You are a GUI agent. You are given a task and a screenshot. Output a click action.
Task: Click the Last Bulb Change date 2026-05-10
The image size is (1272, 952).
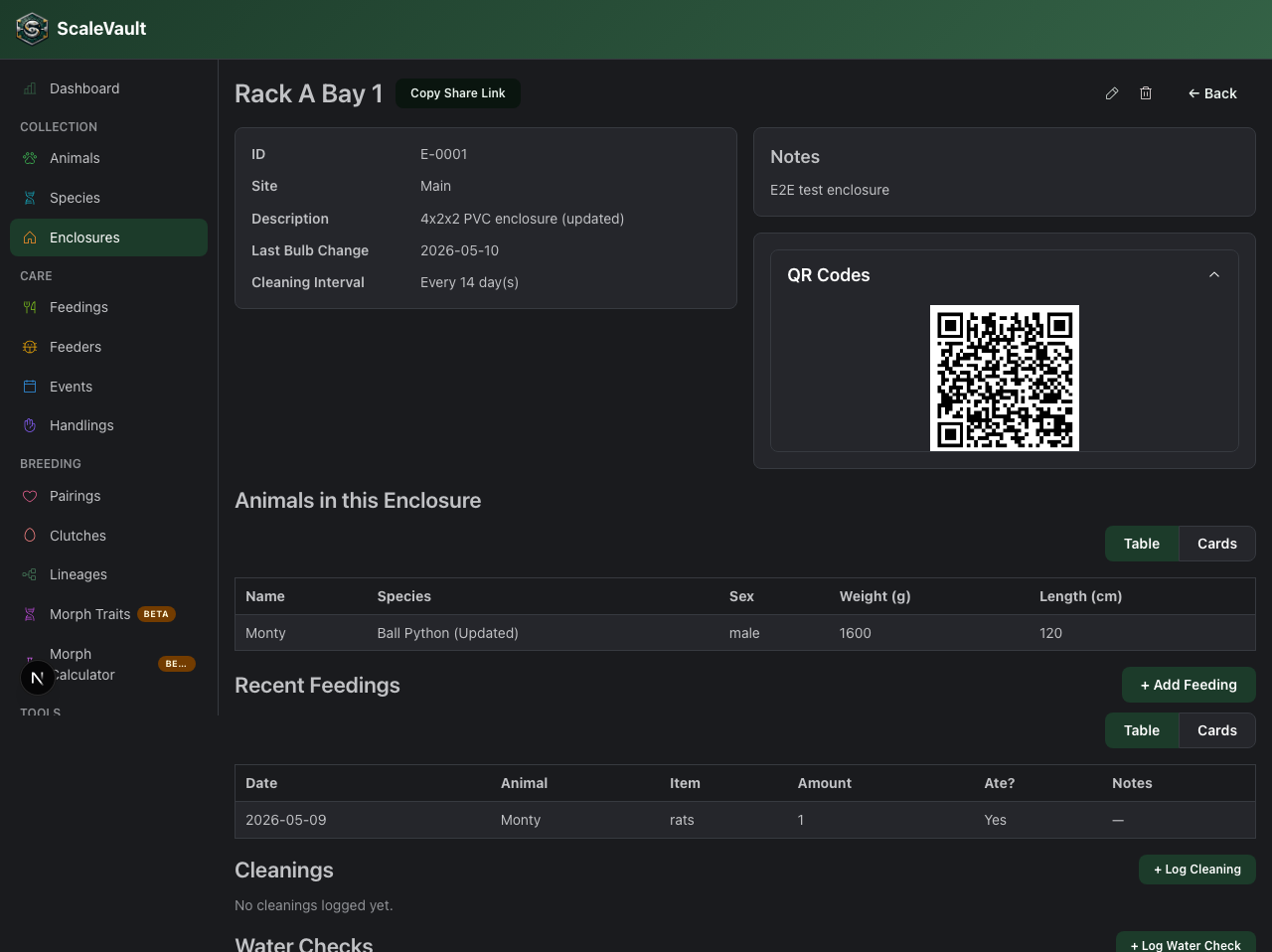460,250
